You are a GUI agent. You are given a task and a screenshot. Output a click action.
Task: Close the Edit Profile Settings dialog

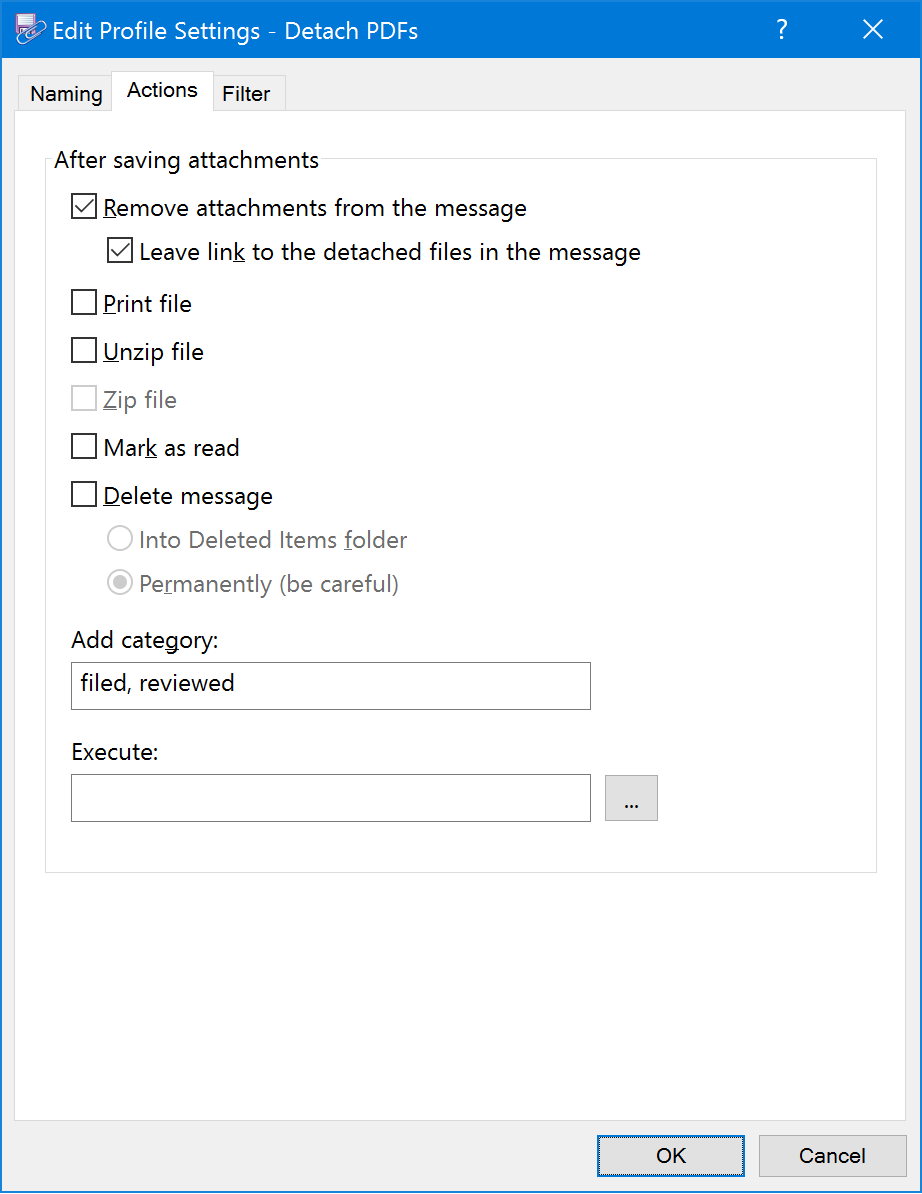(x=873, y=30)
